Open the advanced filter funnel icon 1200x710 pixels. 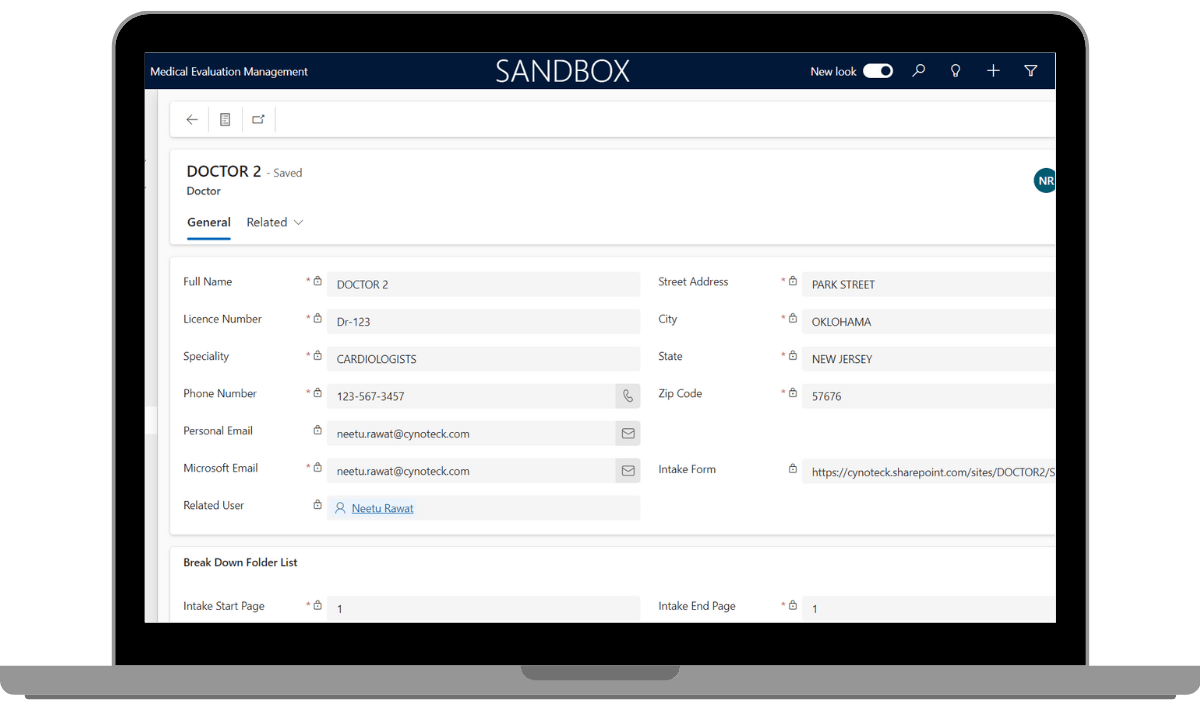click(x=1031, y=71)
